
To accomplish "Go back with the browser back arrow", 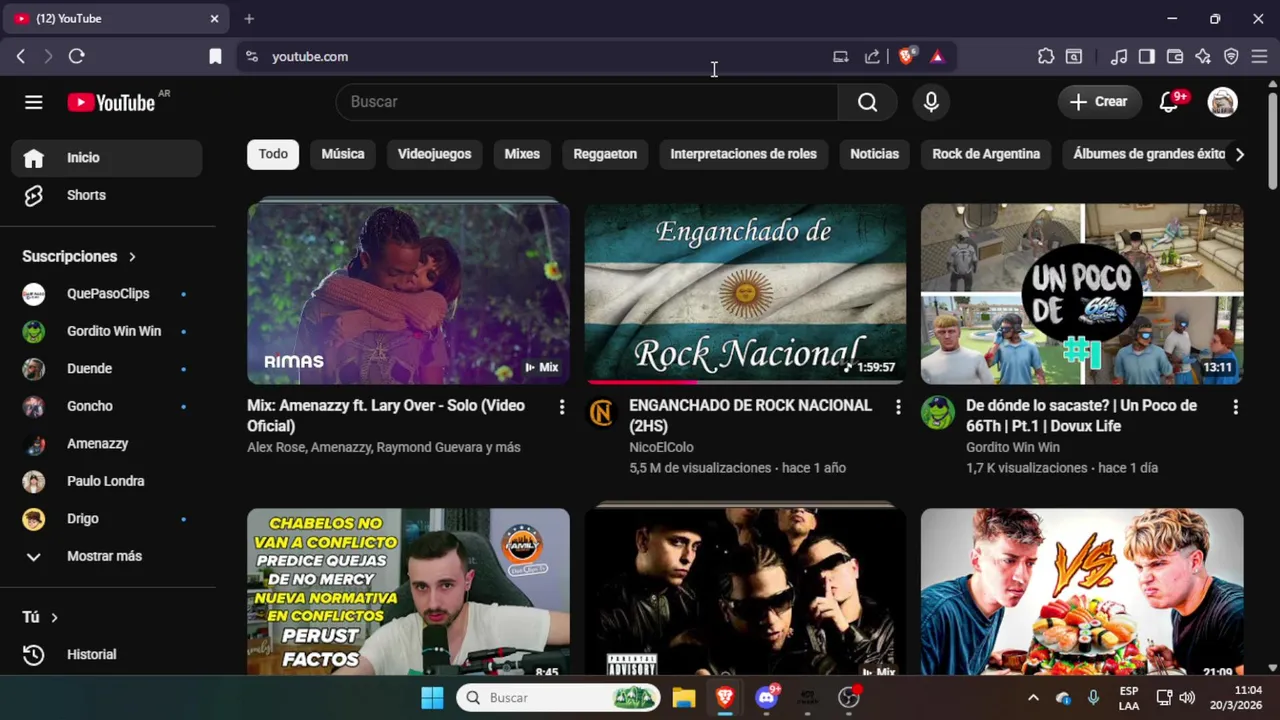I will [21, 57].
